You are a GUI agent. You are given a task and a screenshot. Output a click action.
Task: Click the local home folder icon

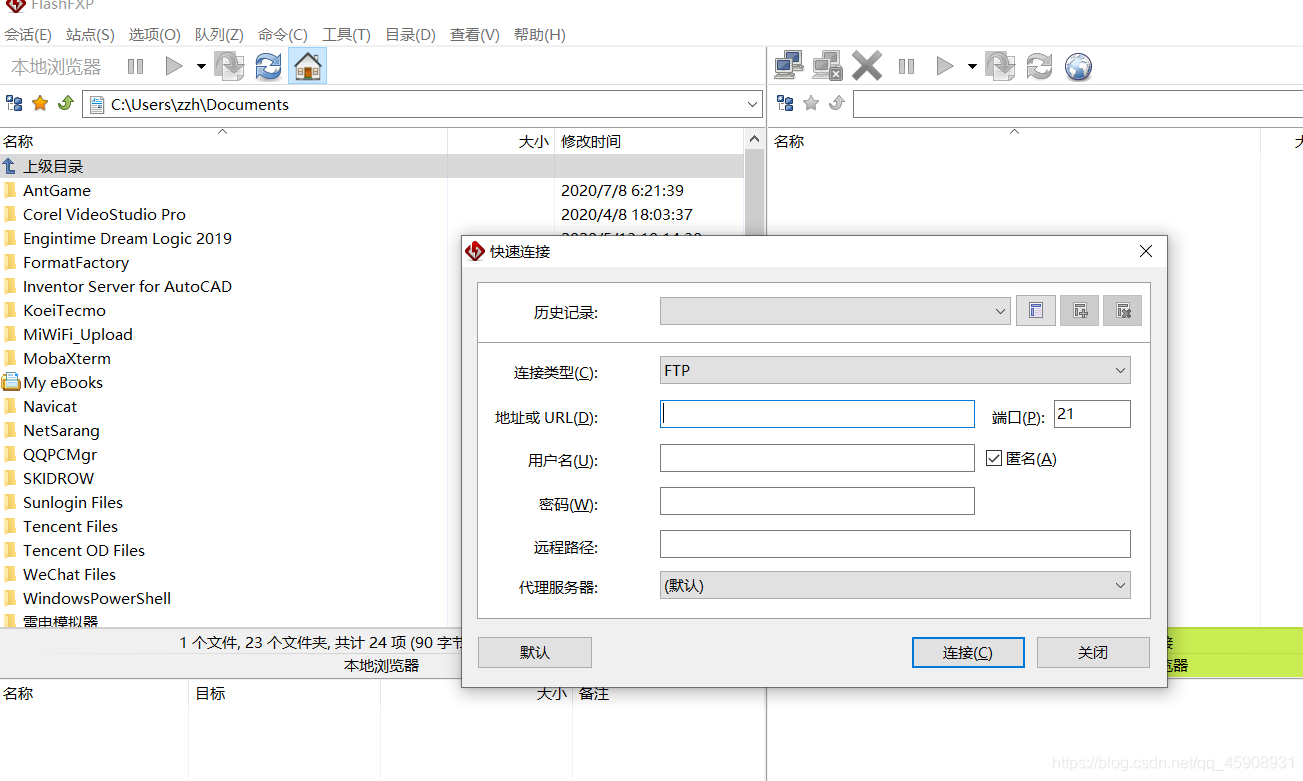point(308,66)
